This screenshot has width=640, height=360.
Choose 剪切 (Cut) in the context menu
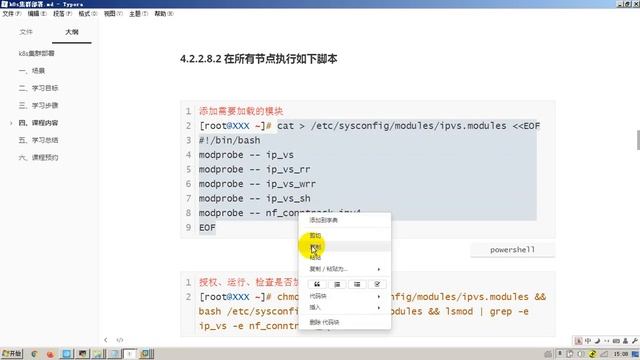(345, 236)
